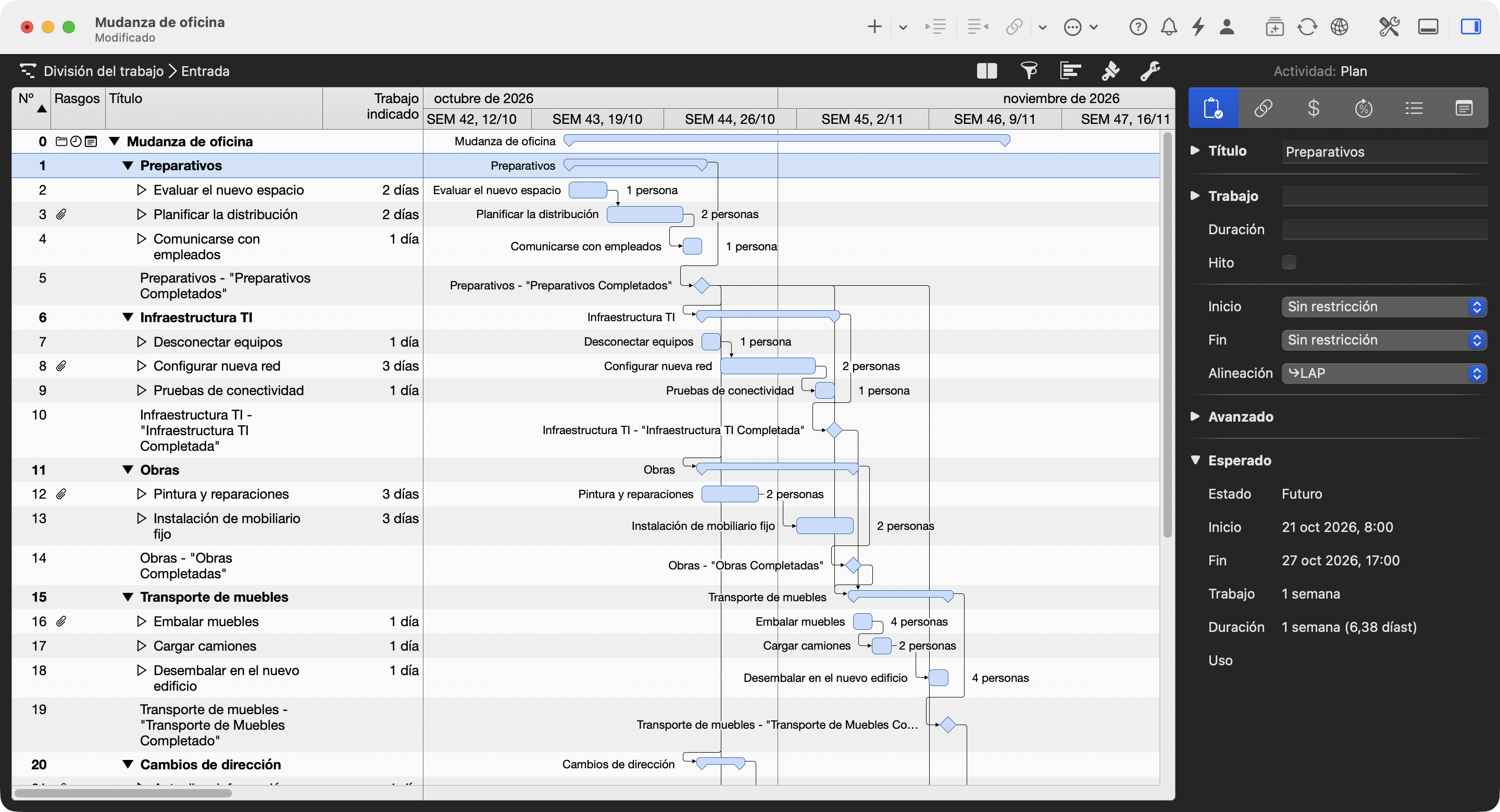
Task: Click the Entrada breadcrumb link
Action: point(205,71)
